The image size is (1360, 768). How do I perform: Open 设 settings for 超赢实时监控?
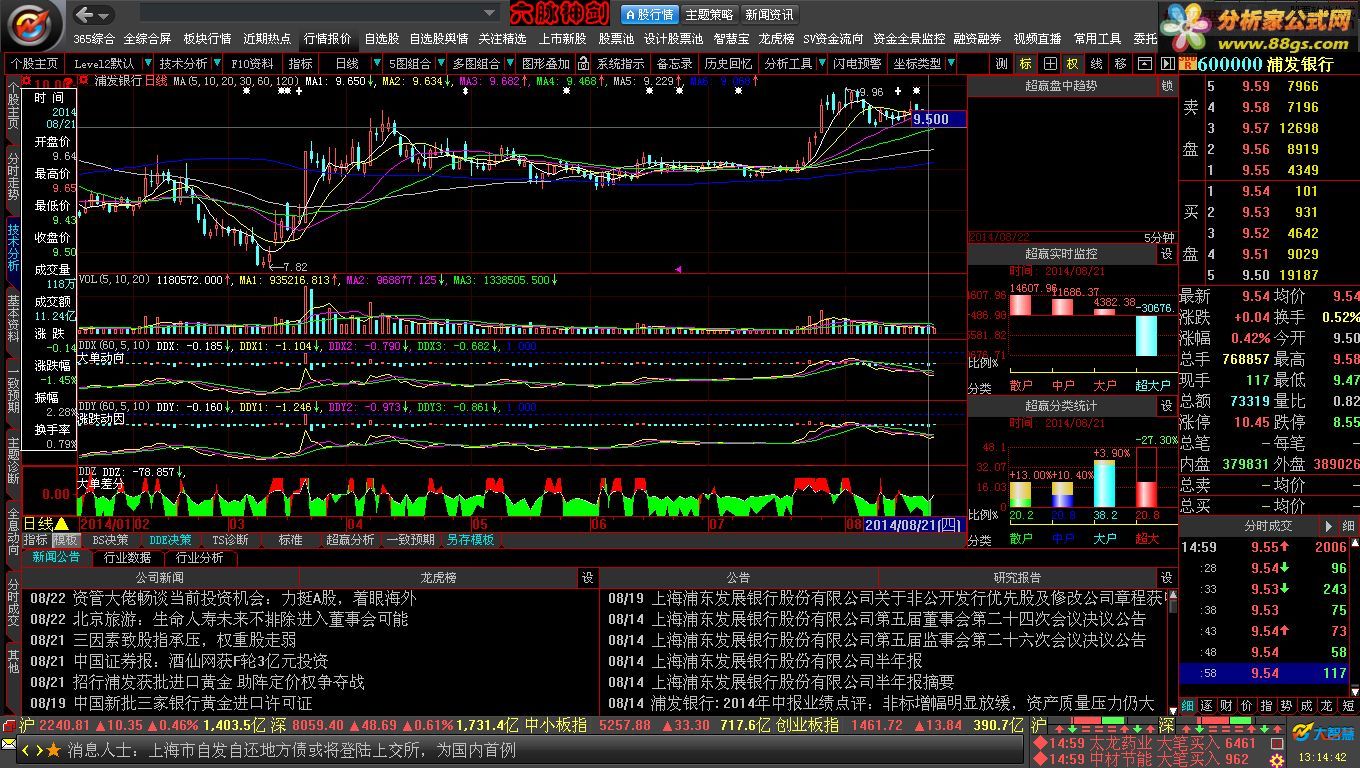1166,255
